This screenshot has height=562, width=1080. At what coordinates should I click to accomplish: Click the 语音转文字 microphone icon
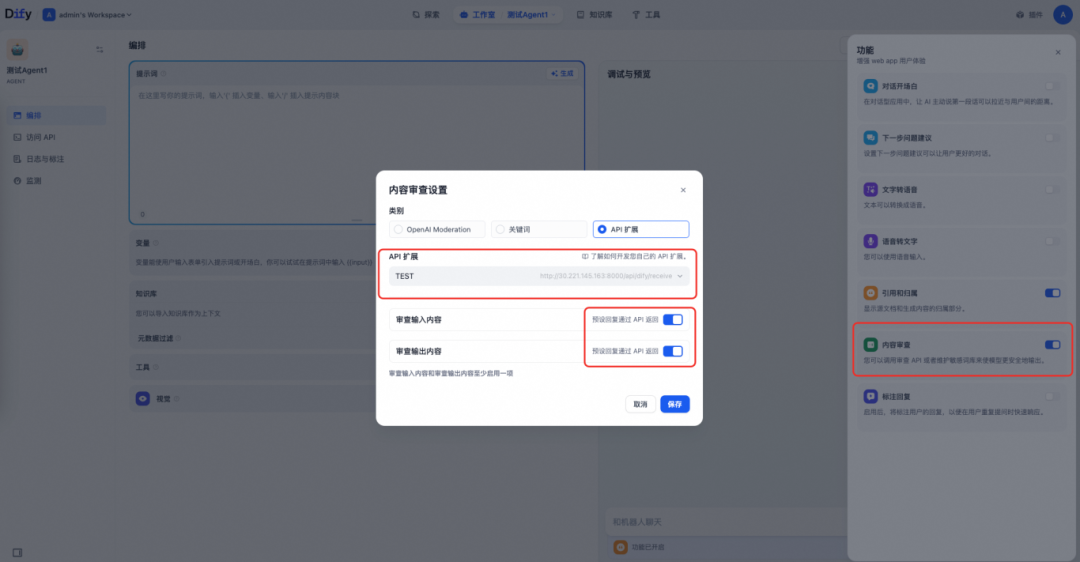pos(871,241)
